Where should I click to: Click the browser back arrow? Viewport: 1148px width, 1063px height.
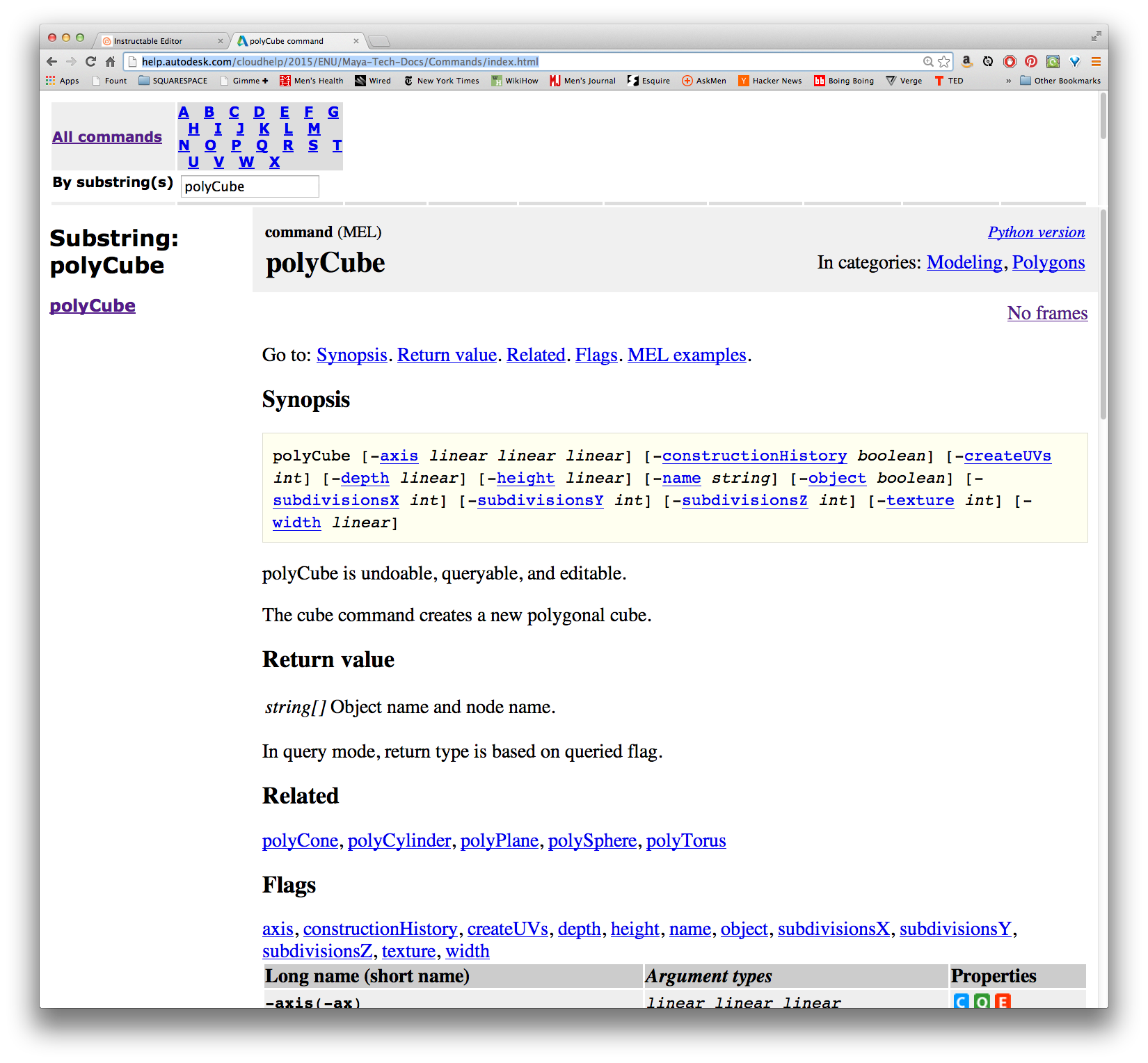[52, 62]
